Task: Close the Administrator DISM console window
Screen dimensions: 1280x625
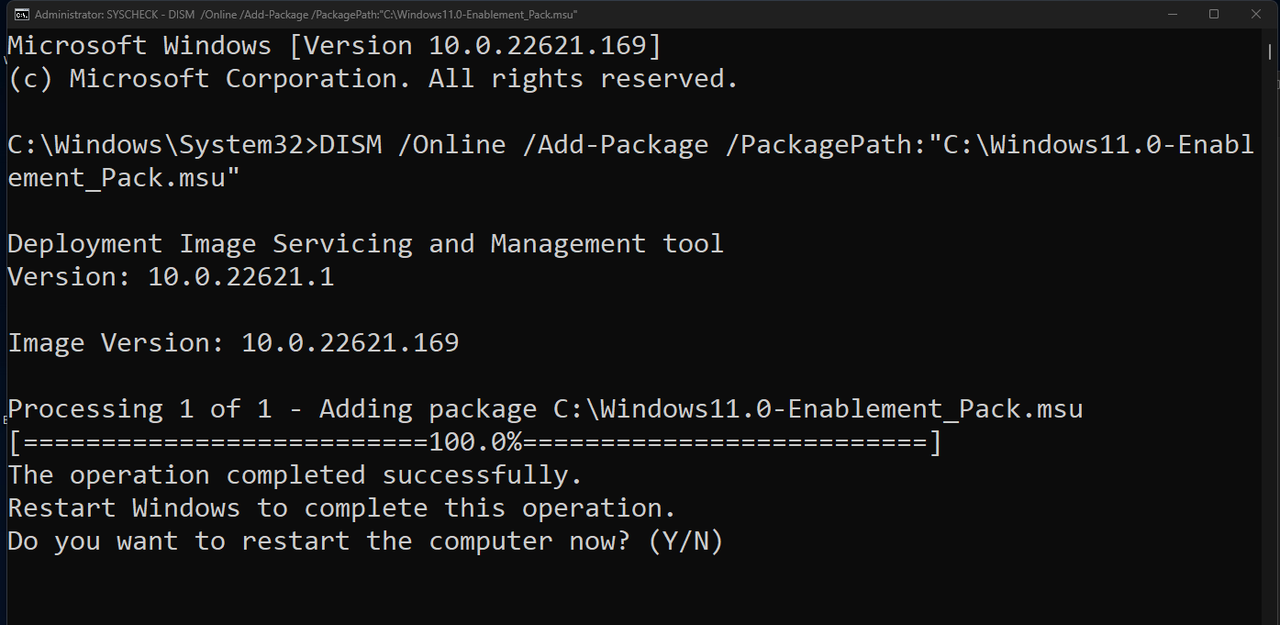Action: (1256, 14)
